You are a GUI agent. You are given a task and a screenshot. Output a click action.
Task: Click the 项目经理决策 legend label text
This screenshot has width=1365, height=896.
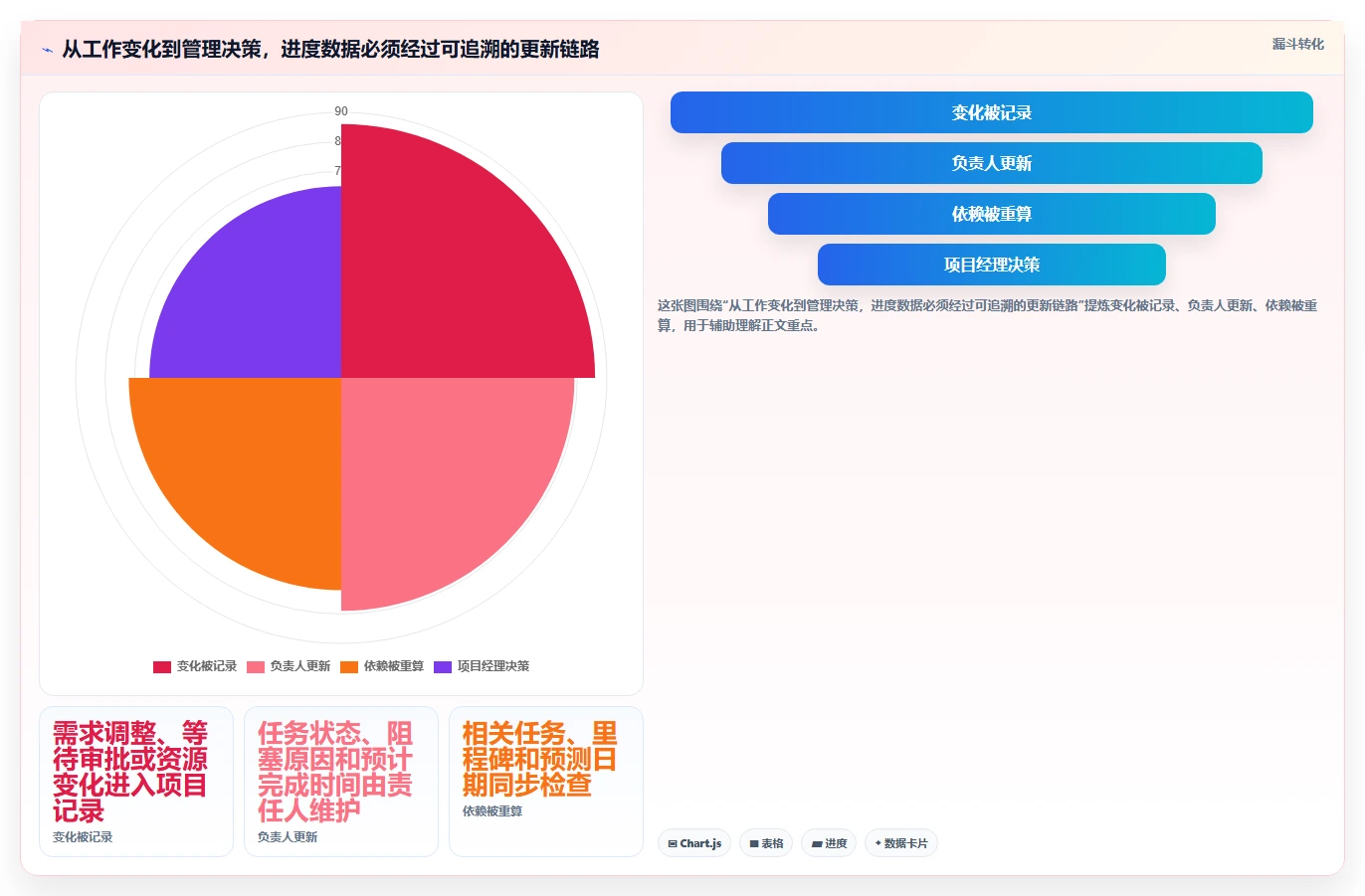pyautogui.click(x=493, y=666)
